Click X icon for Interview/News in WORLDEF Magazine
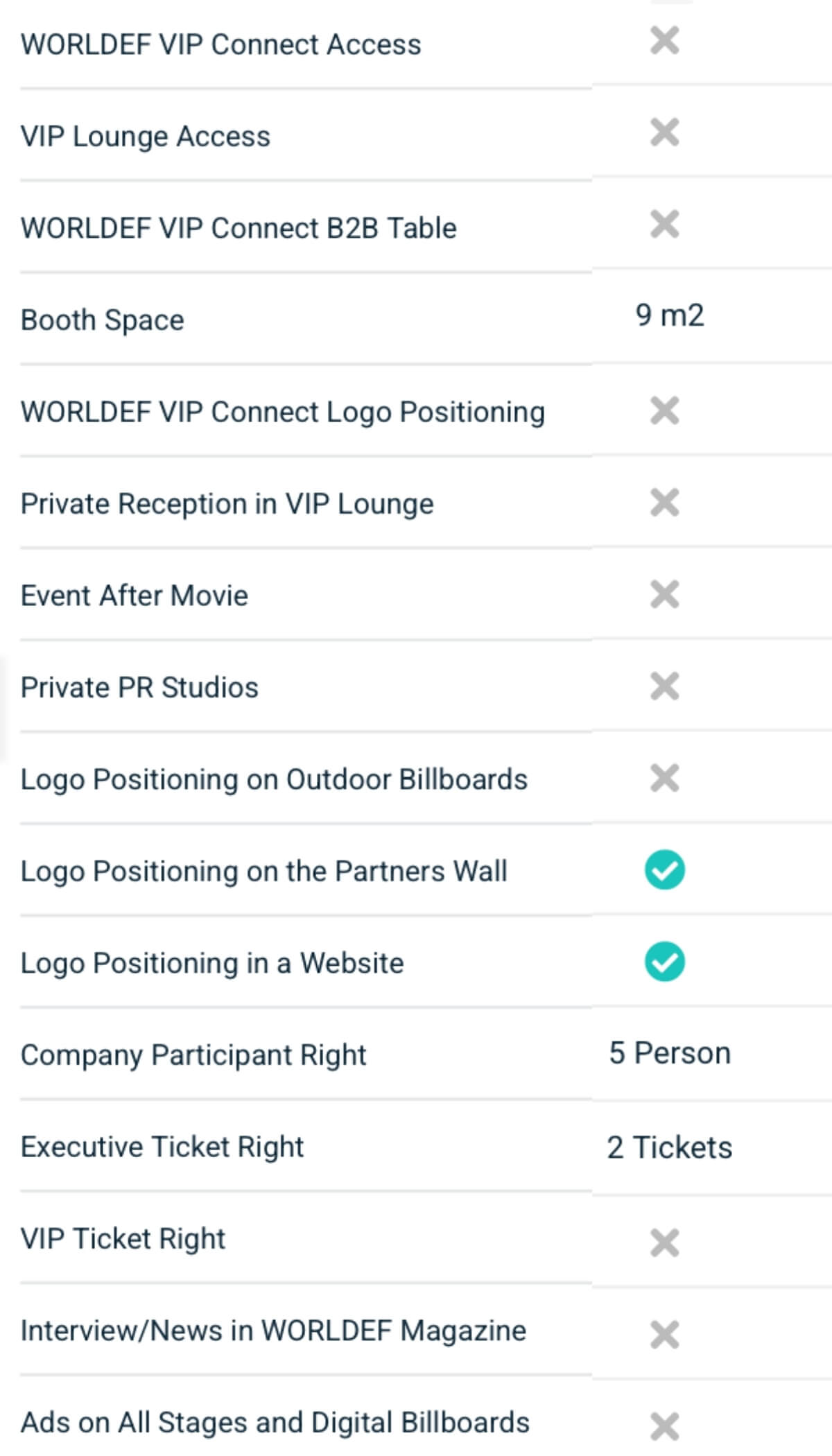 tap(664, 1334)
